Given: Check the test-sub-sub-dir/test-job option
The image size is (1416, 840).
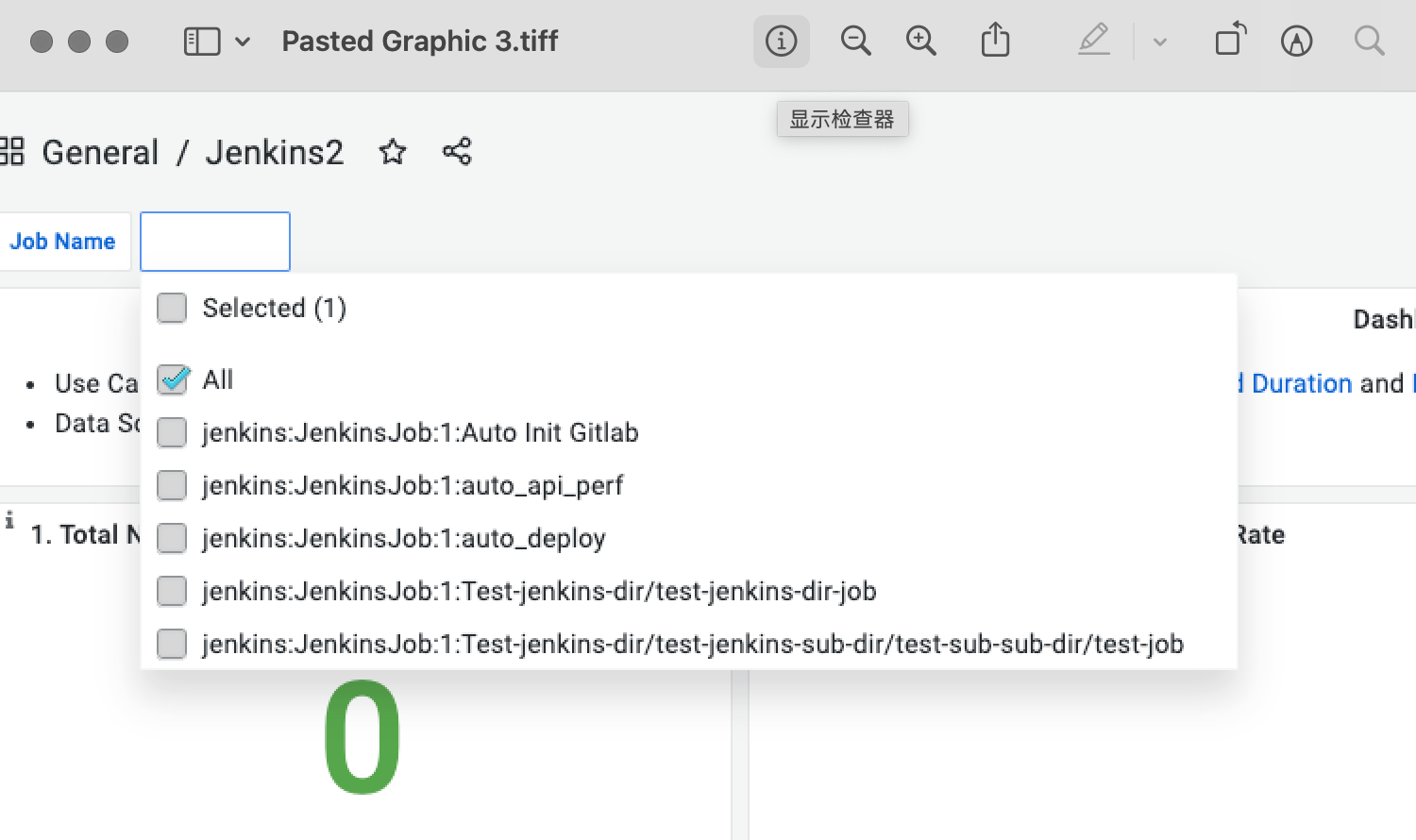Looking at the screenshot, I should tap(172, 644).
